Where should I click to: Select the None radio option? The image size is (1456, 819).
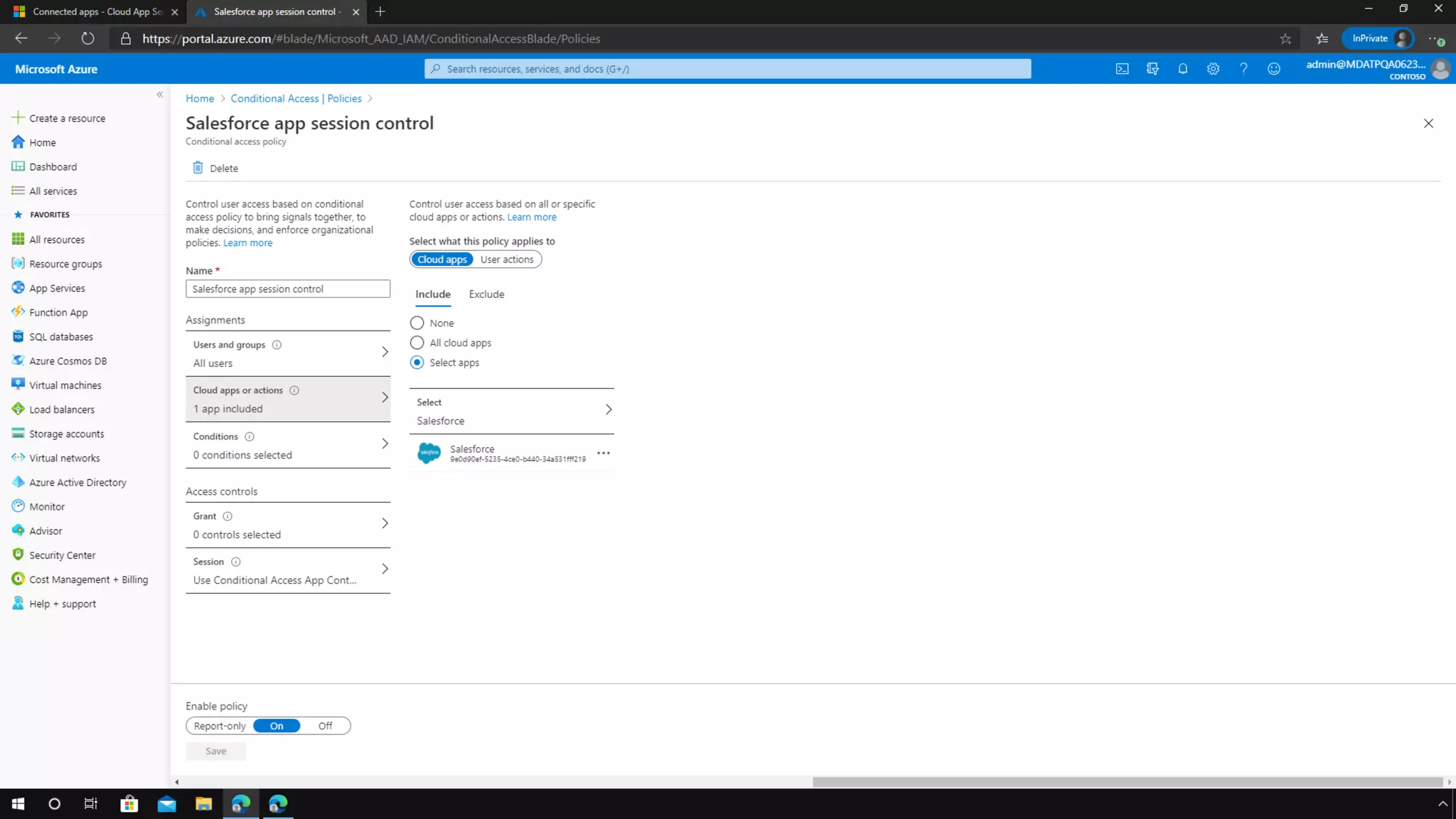point(417,323)
